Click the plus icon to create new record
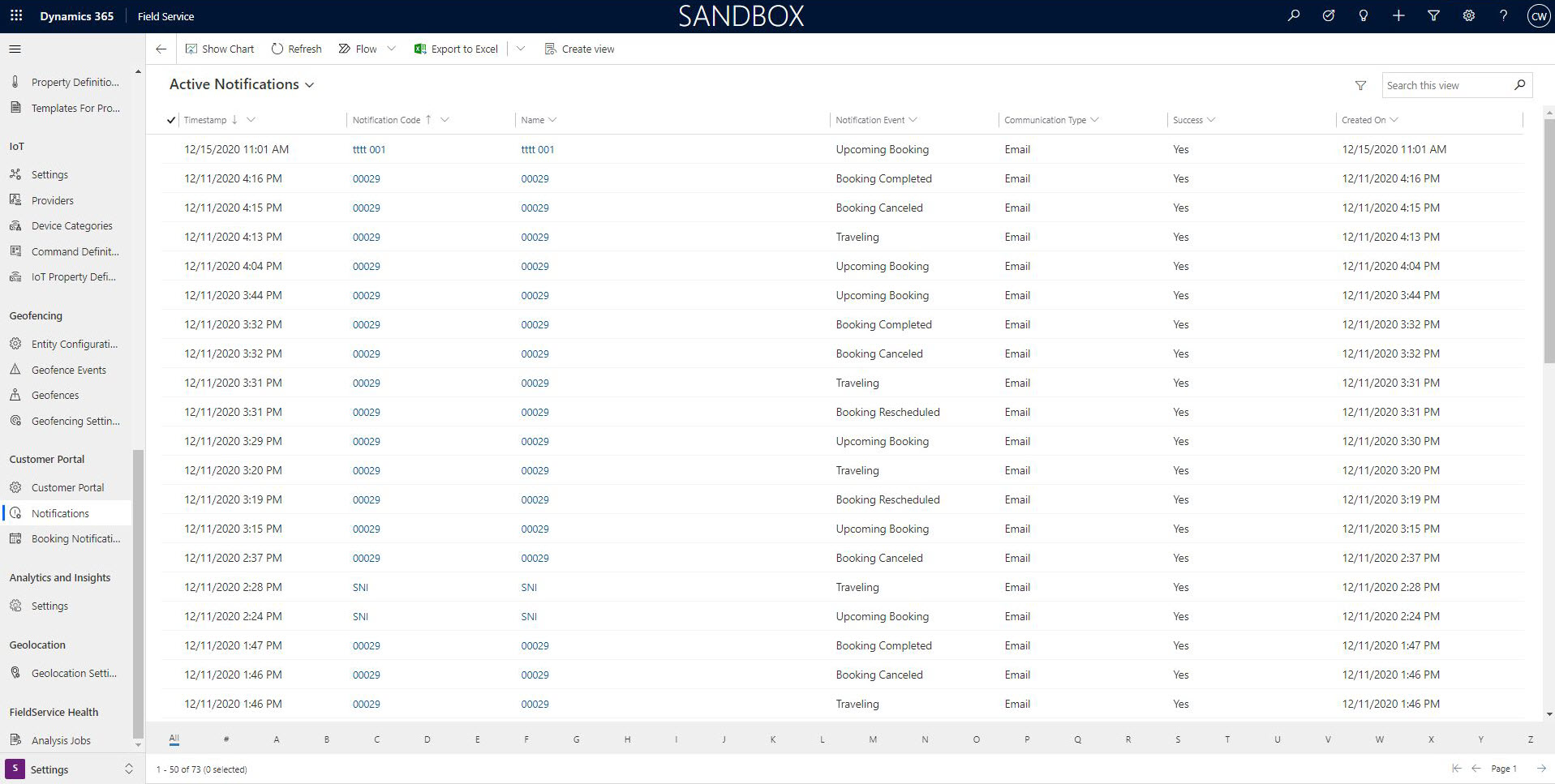This screenshot has height=784, width=1555. tap(1398, 15)
